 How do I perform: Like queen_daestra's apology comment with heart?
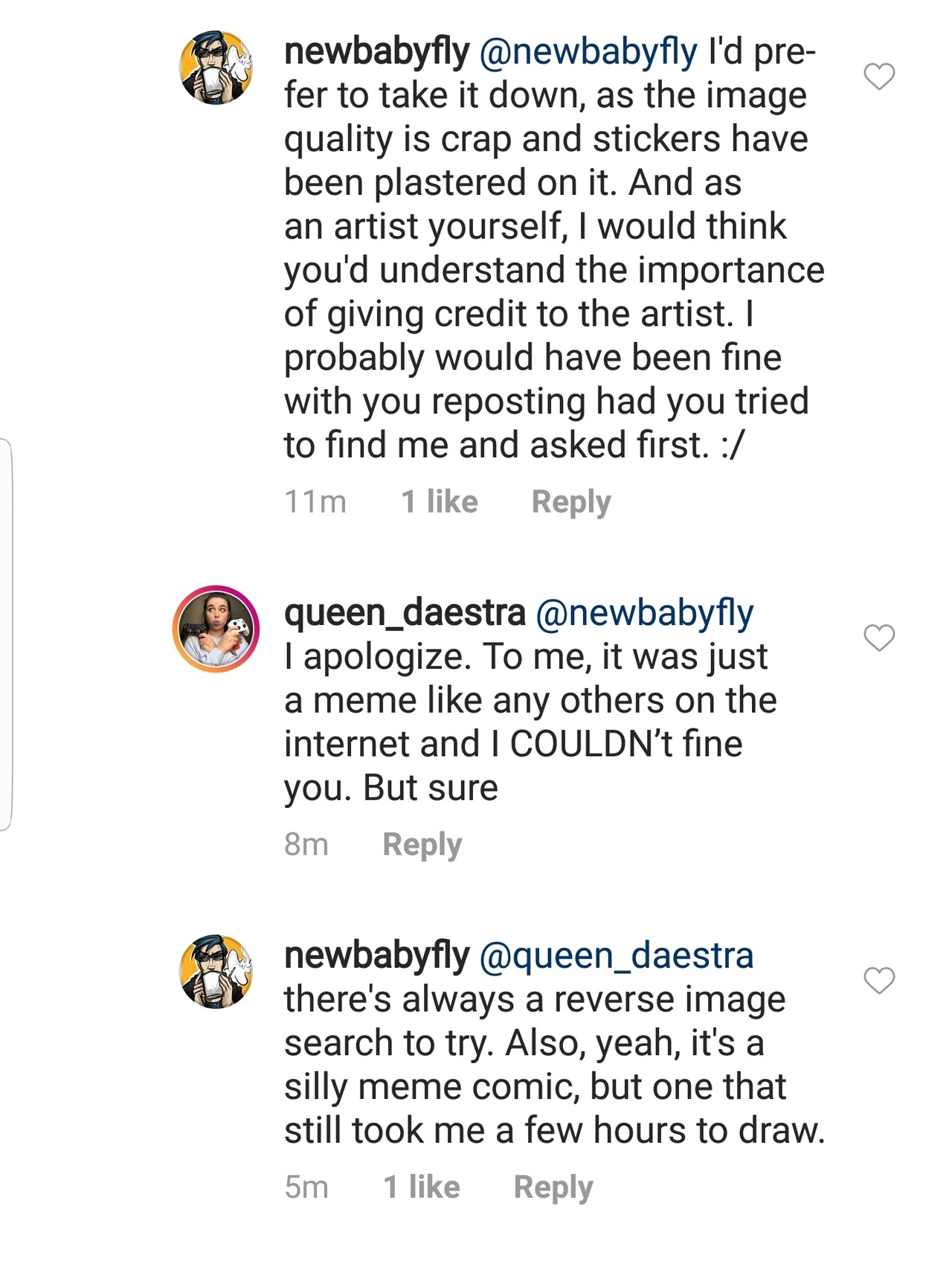[x=879, y=638]
